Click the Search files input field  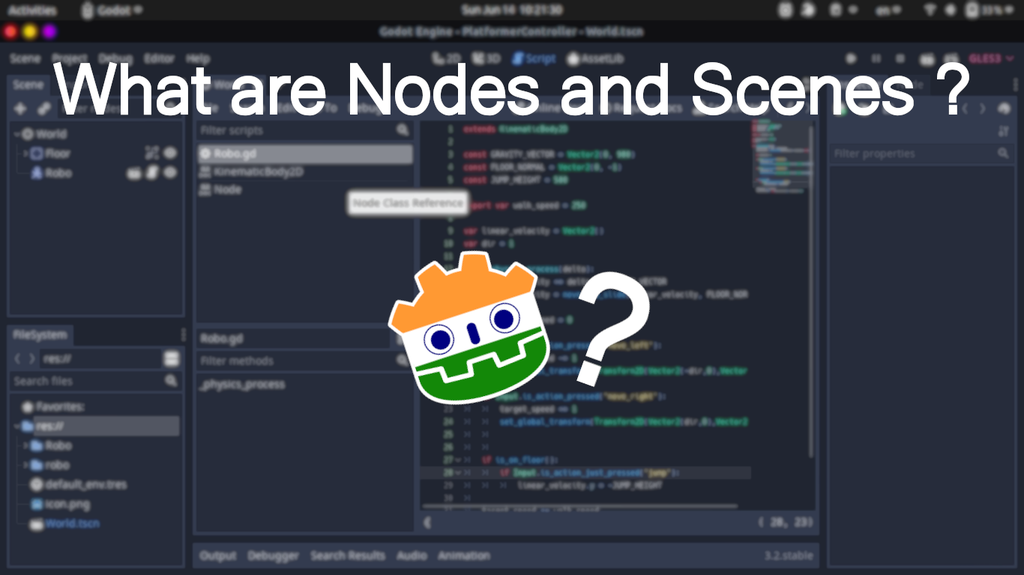pos(95,381)
